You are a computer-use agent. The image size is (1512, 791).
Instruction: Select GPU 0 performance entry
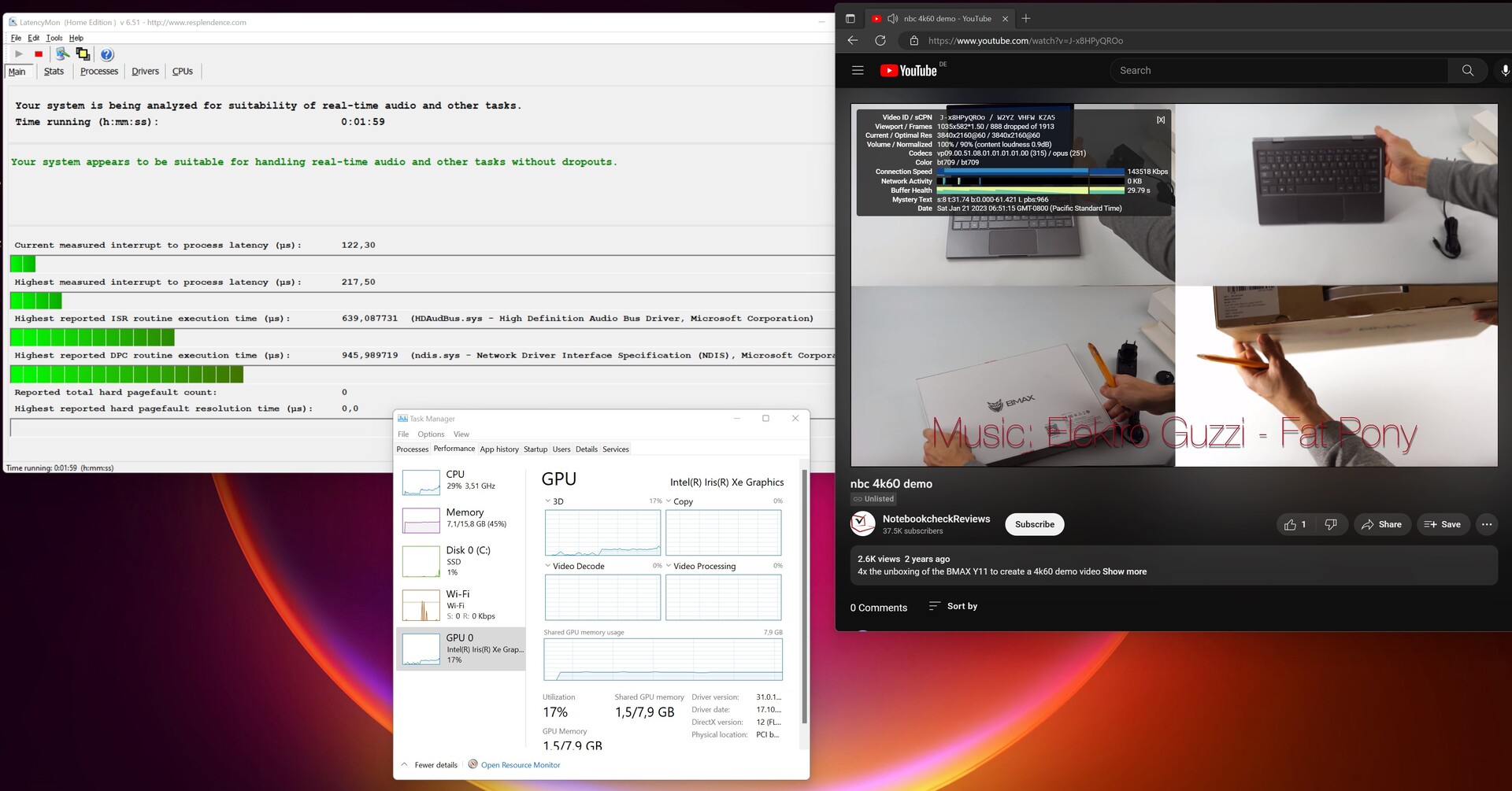pyautogui.click(x=461, y=649)
